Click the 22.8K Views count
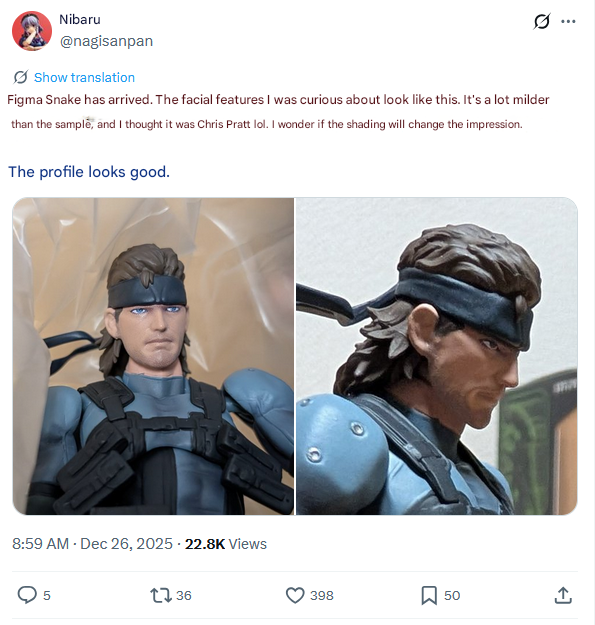 tap(226, 544)
